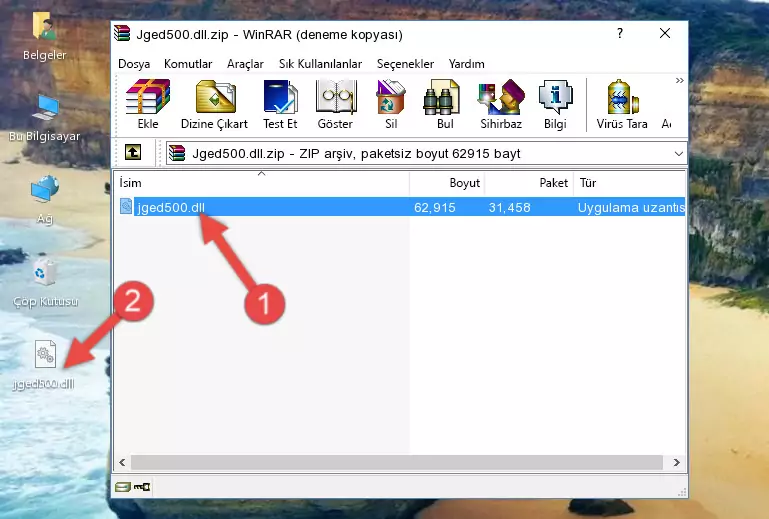Open the archive path dropdown arrow
769x519 pixels.
tap(679, 154)
